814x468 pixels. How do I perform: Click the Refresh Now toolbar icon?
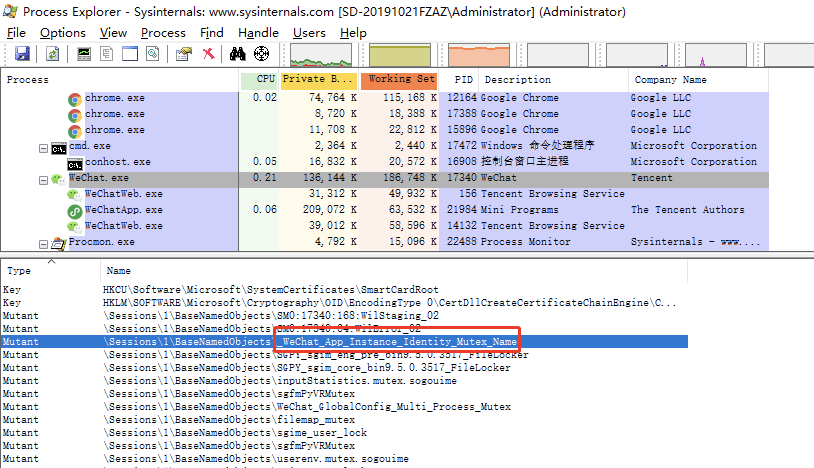coord(51,54)
